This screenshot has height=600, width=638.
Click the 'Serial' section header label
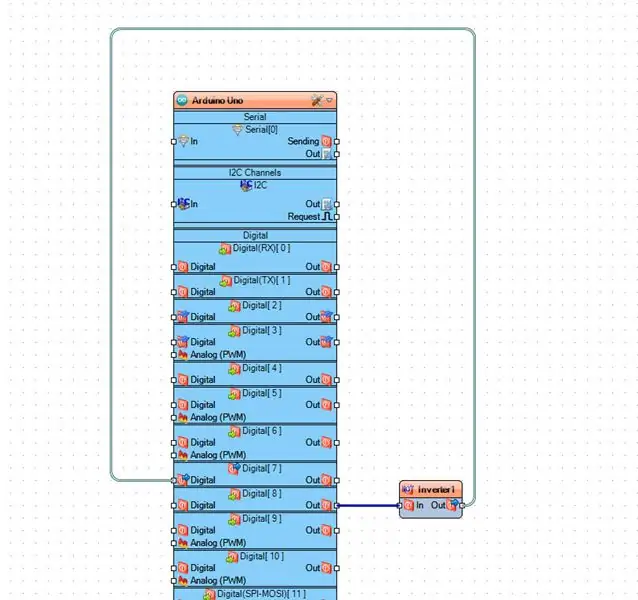tap(255, 117)
